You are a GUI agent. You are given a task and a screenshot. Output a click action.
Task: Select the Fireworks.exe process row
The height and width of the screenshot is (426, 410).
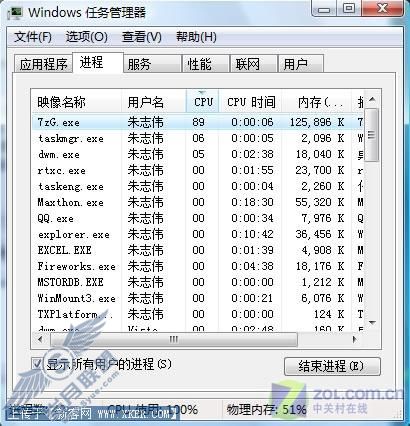[197, 266]
